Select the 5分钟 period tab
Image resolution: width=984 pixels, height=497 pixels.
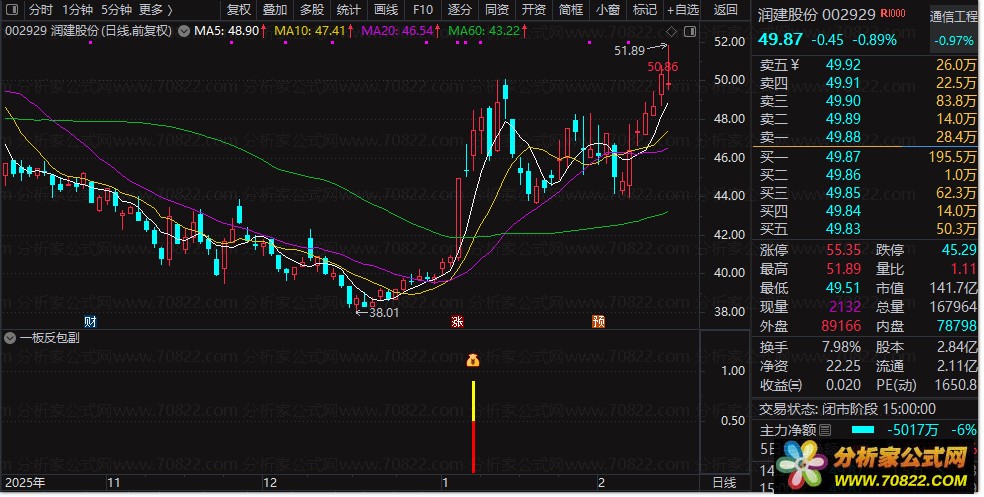pos(117,10)
